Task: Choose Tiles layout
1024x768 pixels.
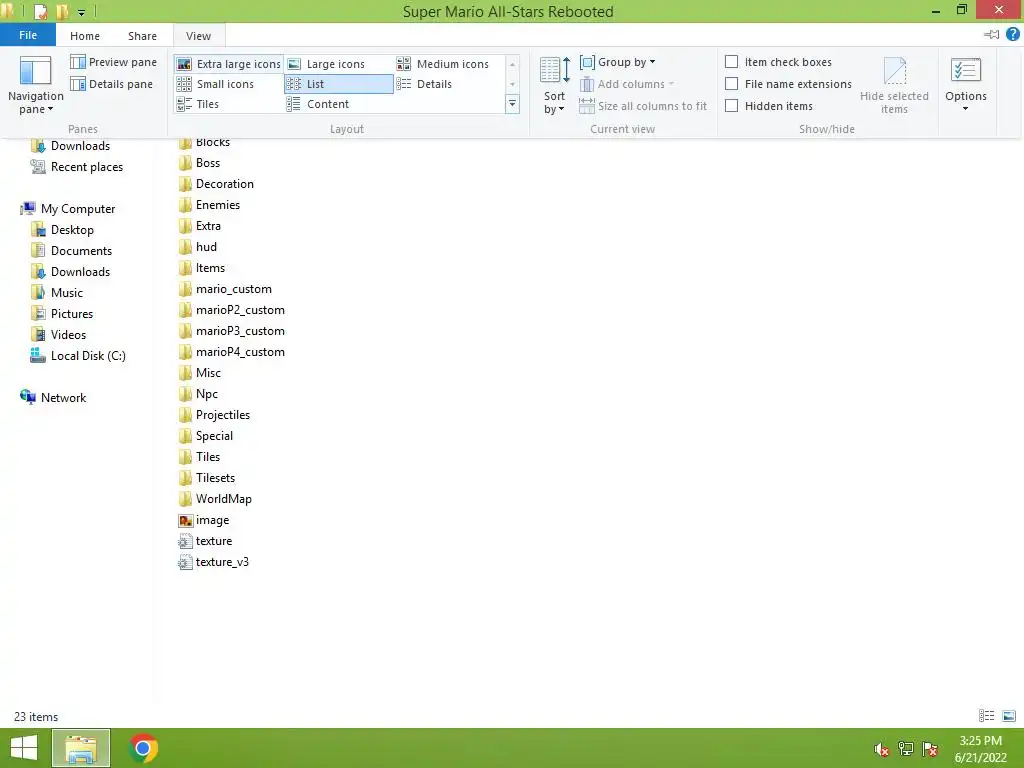Action: click(x=199, y=104)
